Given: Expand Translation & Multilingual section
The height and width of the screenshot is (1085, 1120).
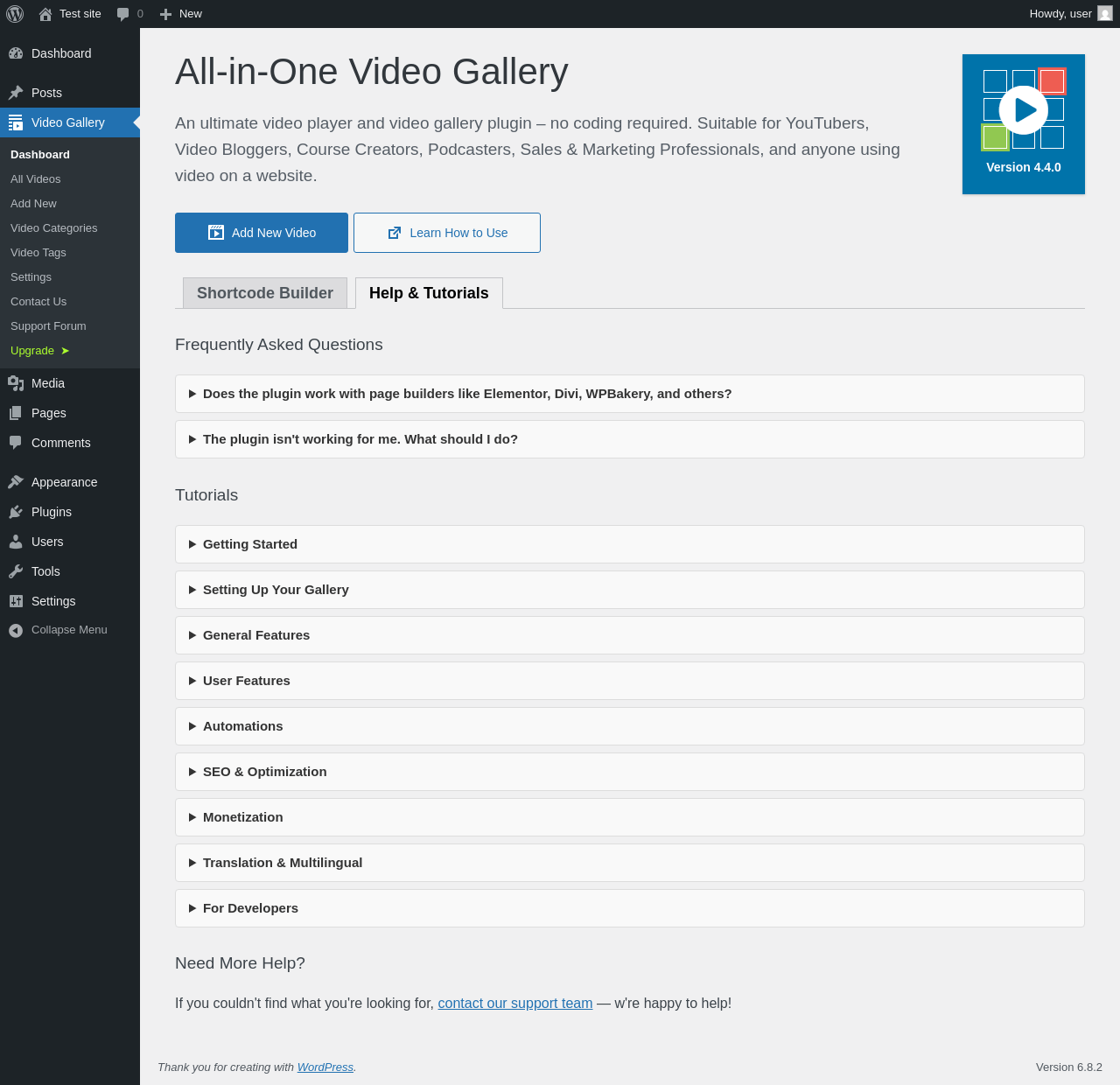Looking at the screenshot, I should (x=630, y=863).
